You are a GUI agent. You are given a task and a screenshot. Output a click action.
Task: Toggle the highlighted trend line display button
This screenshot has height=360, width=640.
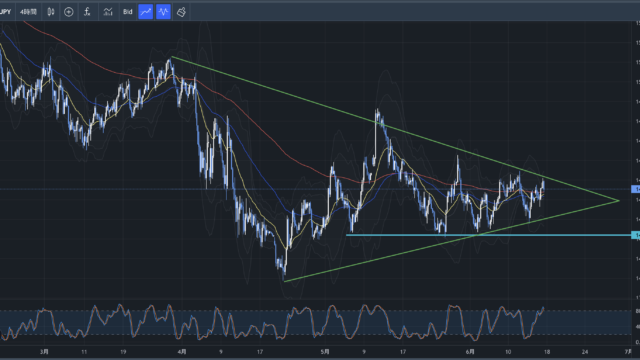pyautogui.click(x=146, y=12)
